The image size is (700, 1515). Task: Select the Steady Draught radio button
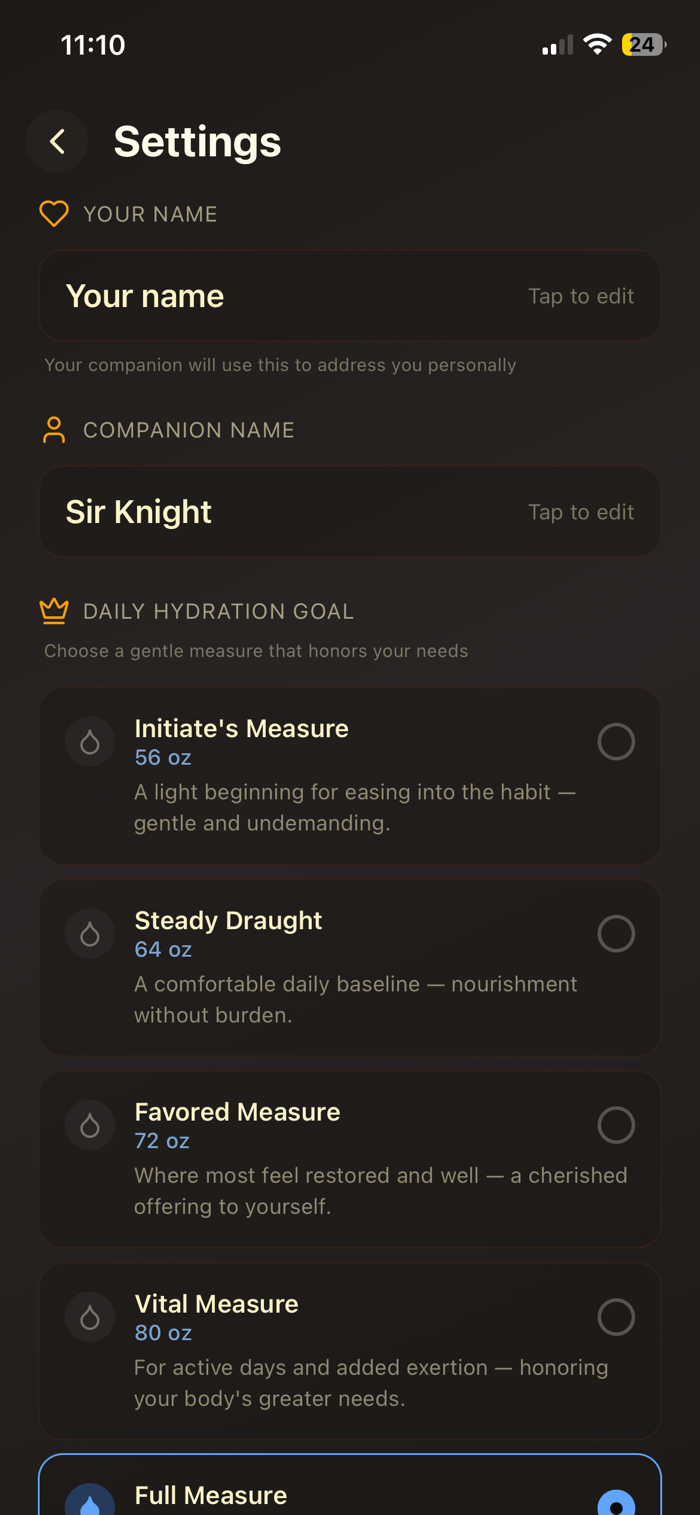[616, 934]
